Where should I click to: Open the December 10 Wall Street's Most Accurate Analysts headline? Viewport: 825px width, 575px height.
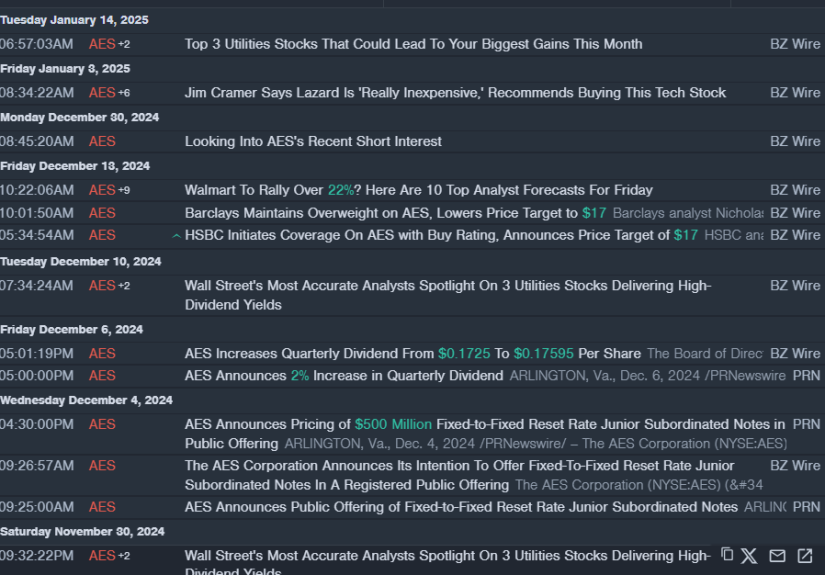pyautogui.click(x=448, y=295)
